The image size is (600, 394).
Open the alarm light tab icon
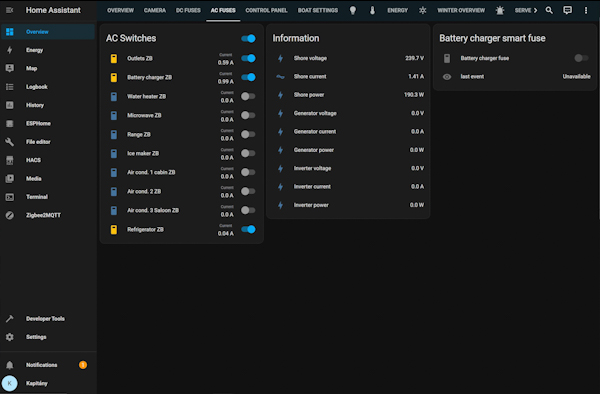[x=500, y=10]
